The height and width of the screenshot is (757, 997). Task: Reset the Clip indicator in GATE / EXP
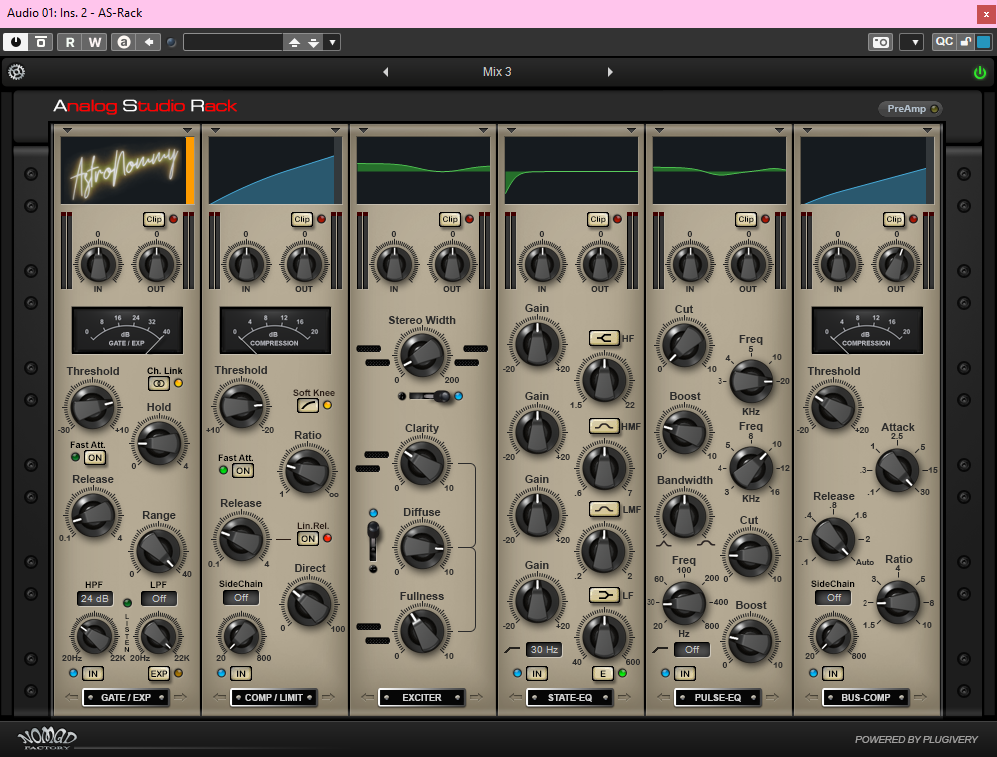coord(154,219)
